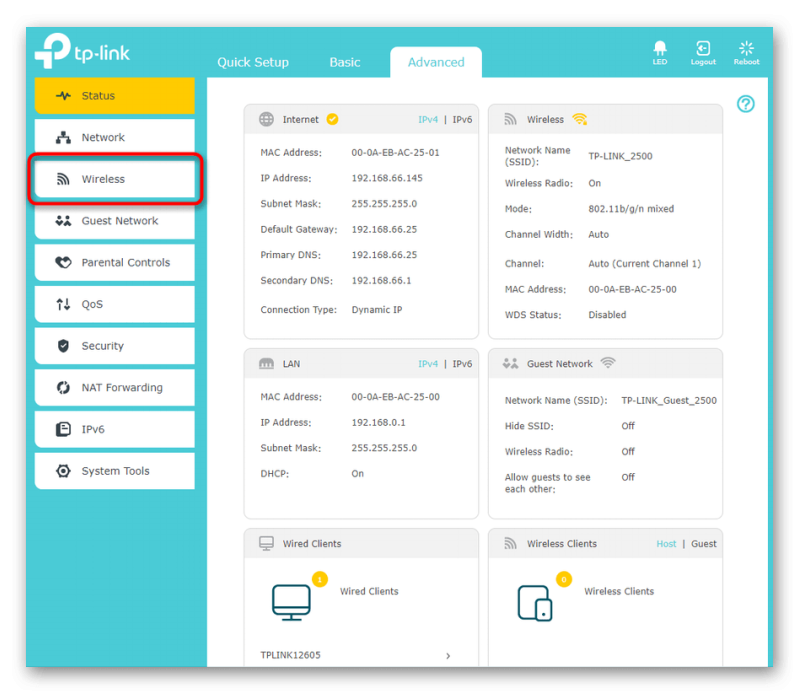Viewport: 800px width, 694px height.
Task: Show Host wireless clients
Action: tap(666, 544)
